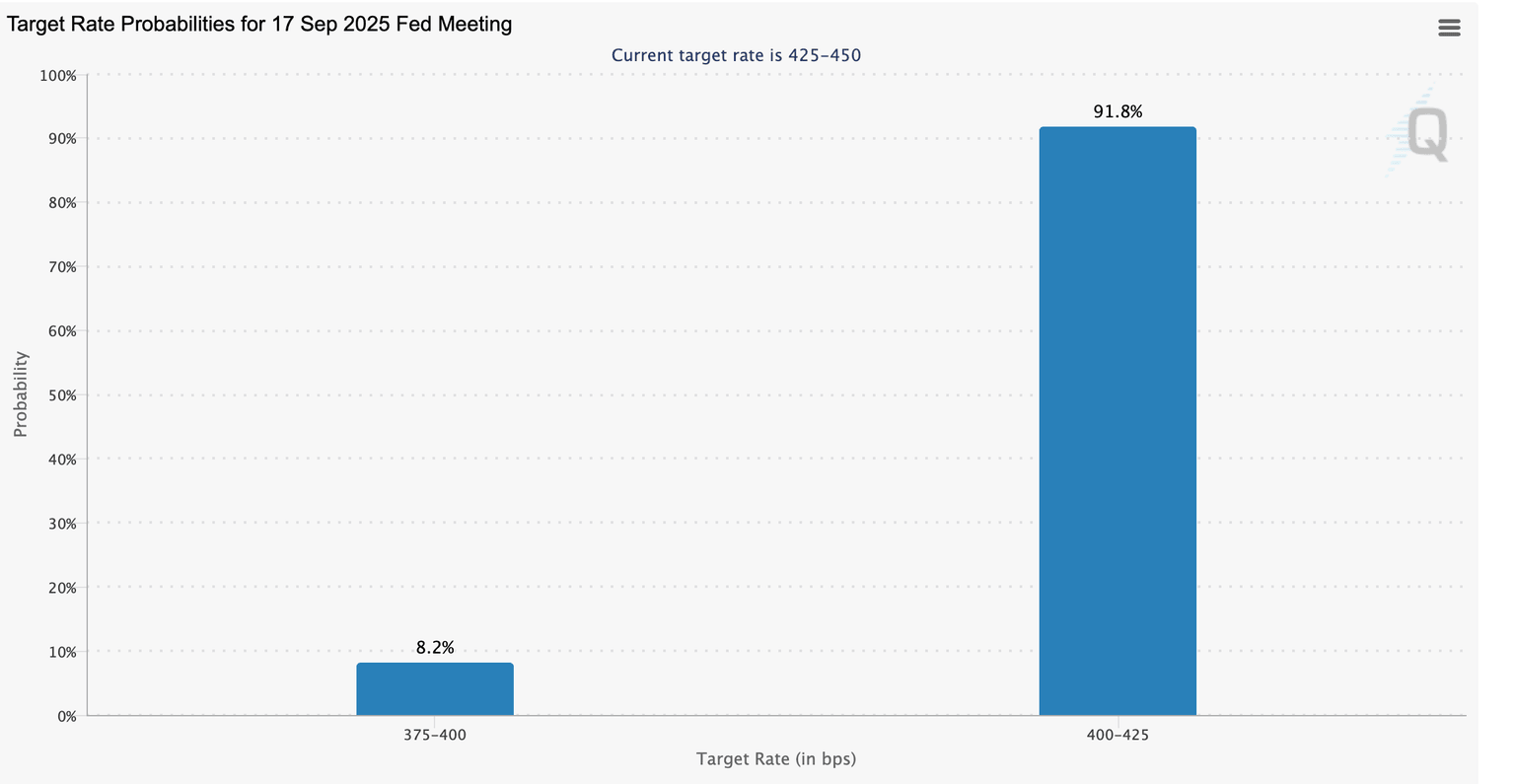Screen dimensions: 1515x784
Task: Click the 20% y-axis tick label
Action: [x=60, y=588]
